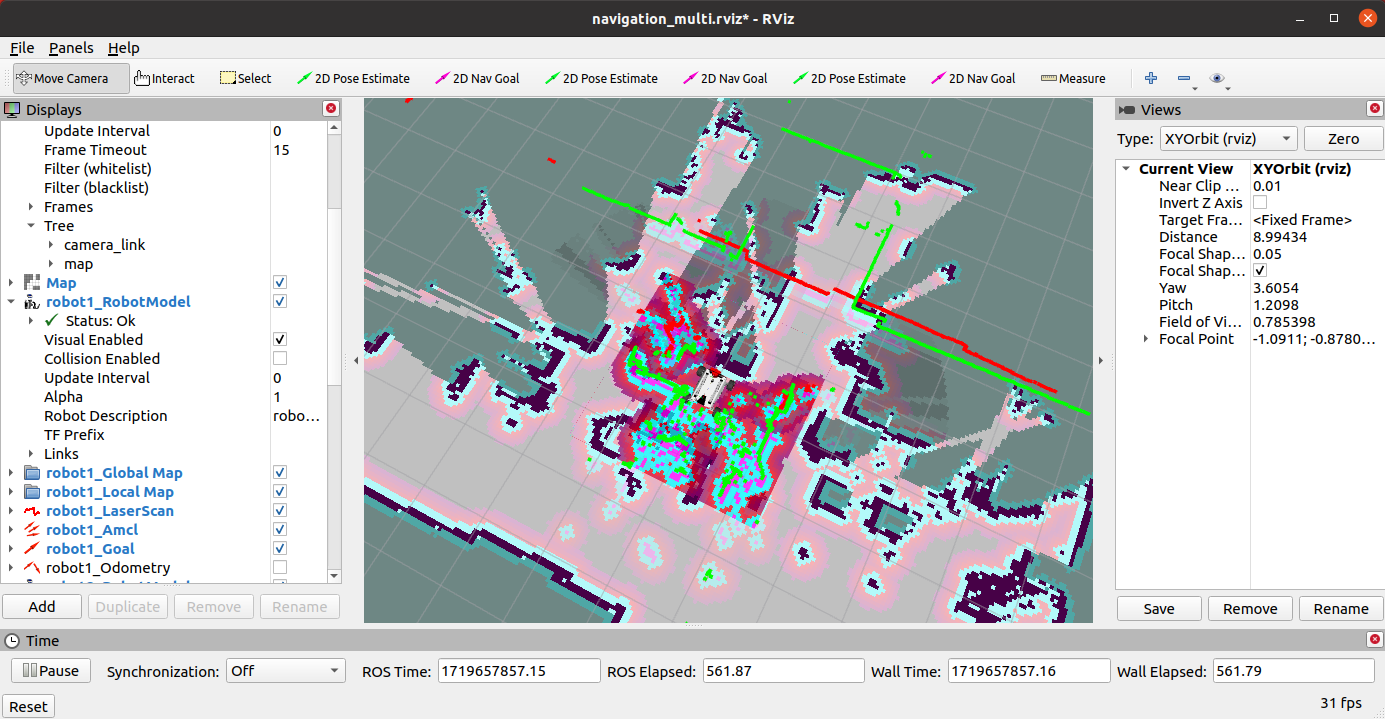Click the robot1_RobotModel robot icon
The height and width of the screenshot is (719, 1385).
pos(33,302)
